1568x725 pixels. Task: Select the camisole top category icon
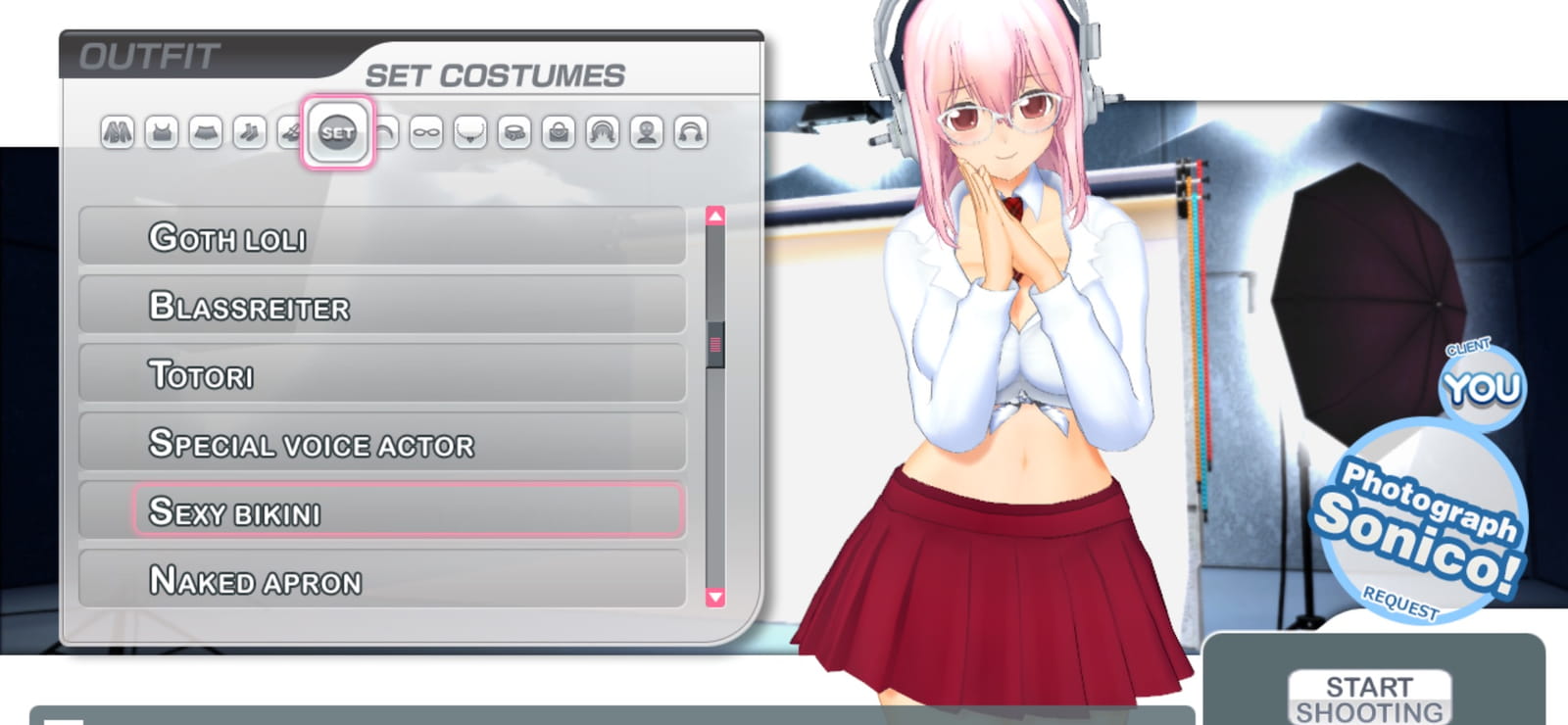coord(162,132)
